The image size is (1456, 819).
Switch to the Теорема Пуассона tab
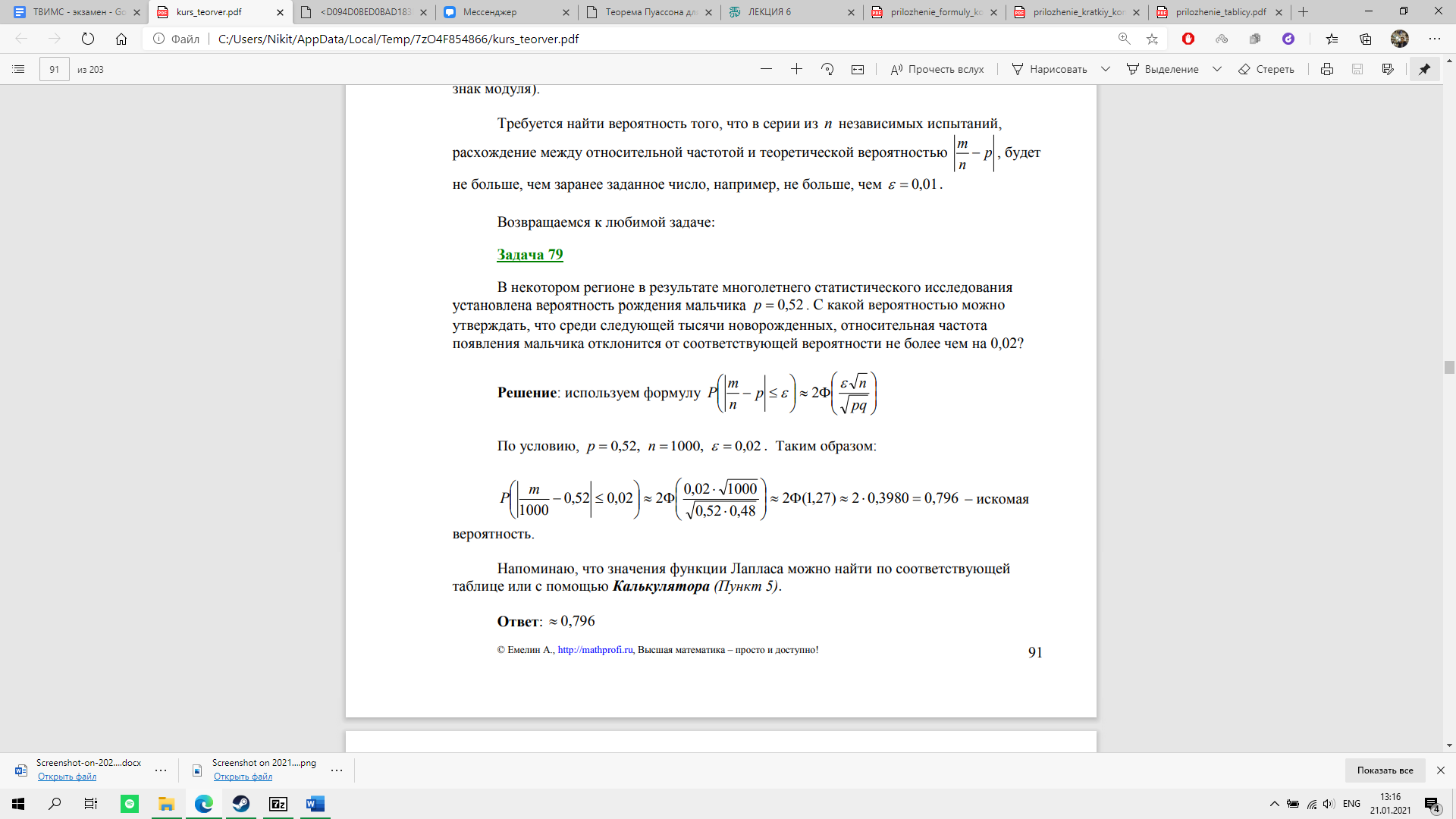[649, 12]
